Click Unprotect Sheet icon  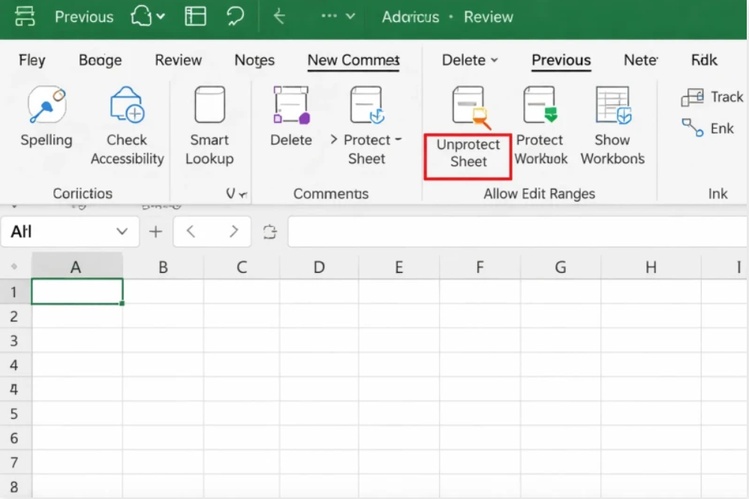click(471, 107)
